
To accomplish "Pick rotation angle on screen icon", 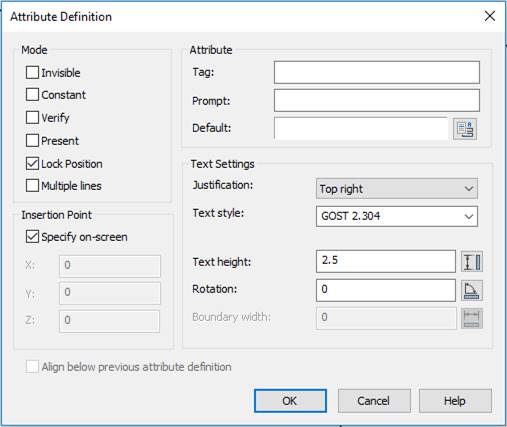I will (x=472, y=290).
